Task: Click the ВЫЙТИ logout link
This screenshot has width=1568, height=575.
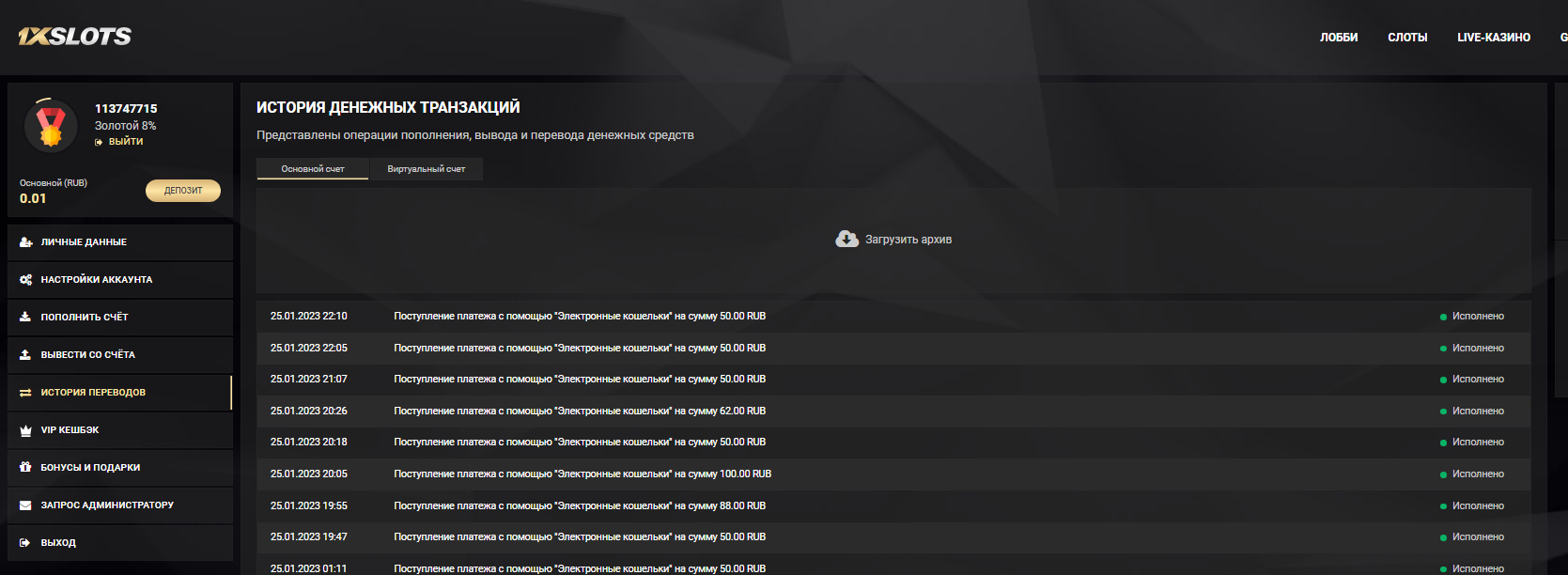Action: (125, 142)
